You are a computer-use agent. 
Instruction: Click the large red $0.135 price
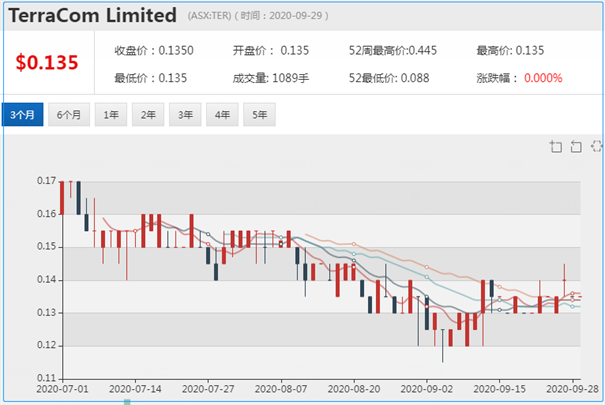47,62
